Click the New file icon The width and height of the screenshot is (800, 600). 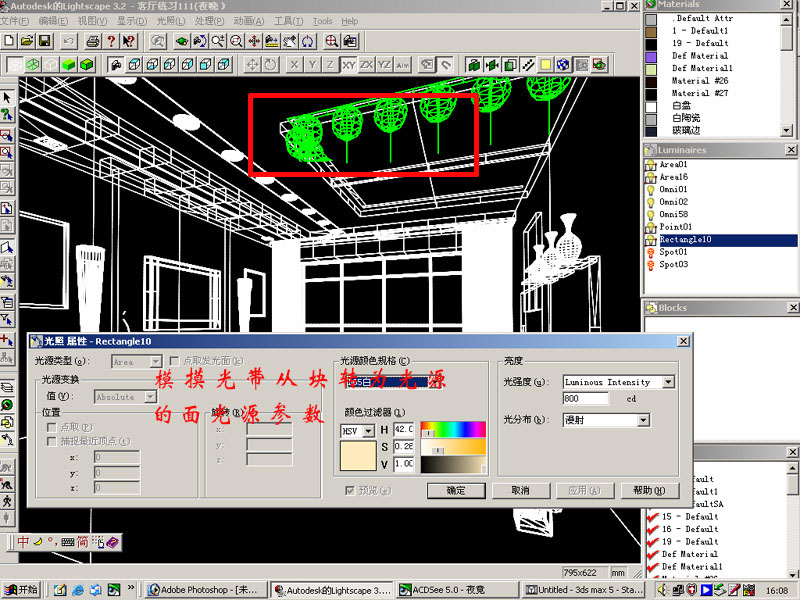click(x=9, y=41)
